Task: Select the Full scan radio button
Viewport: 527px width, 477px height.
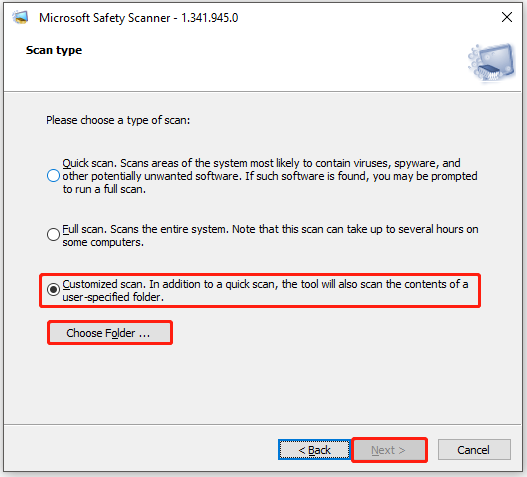Action: pos(53,234)
